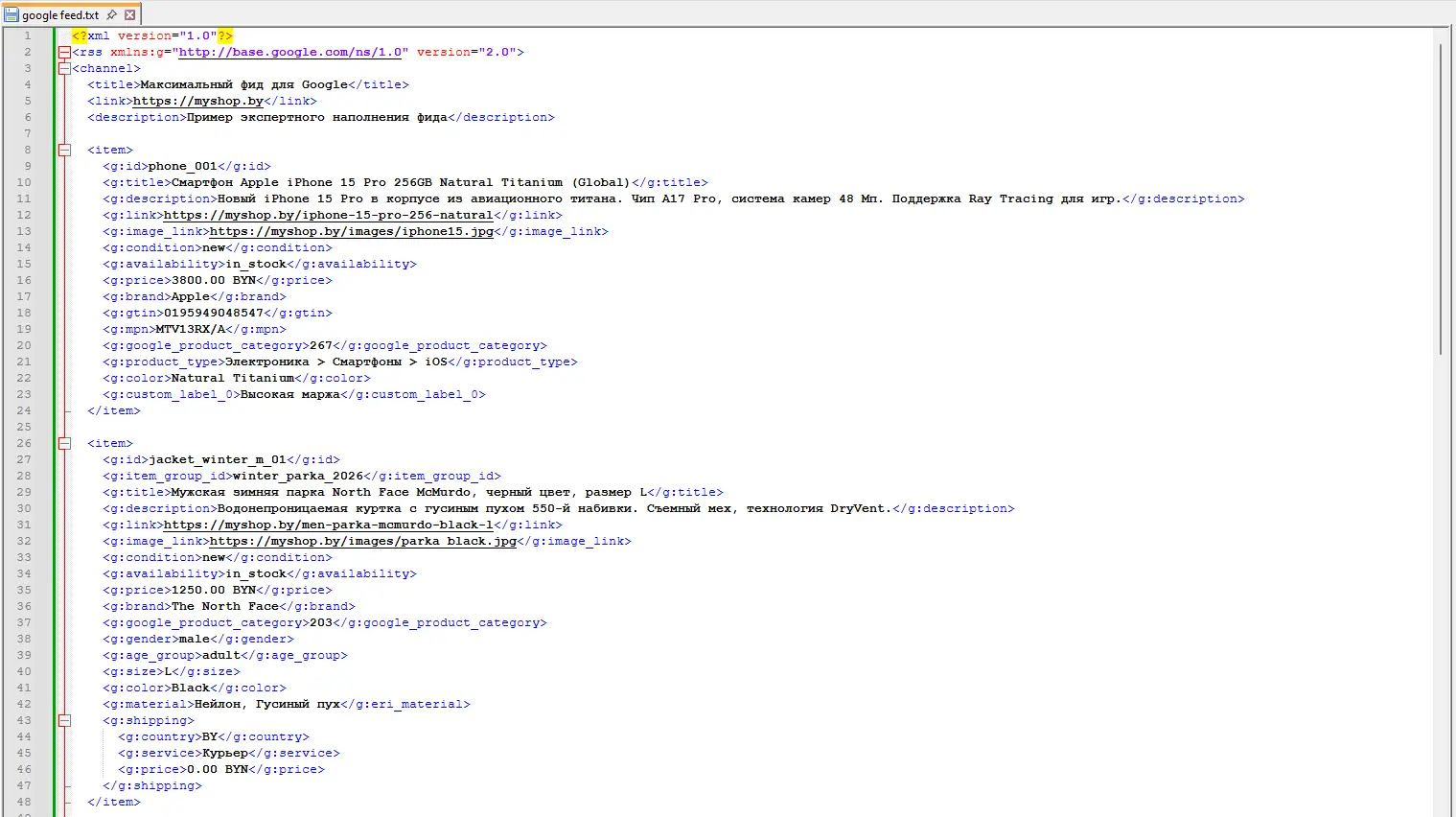The image size is (1456, 817).
Task: Open the https://myshop.by link in channel
Action: coord(197,101)
